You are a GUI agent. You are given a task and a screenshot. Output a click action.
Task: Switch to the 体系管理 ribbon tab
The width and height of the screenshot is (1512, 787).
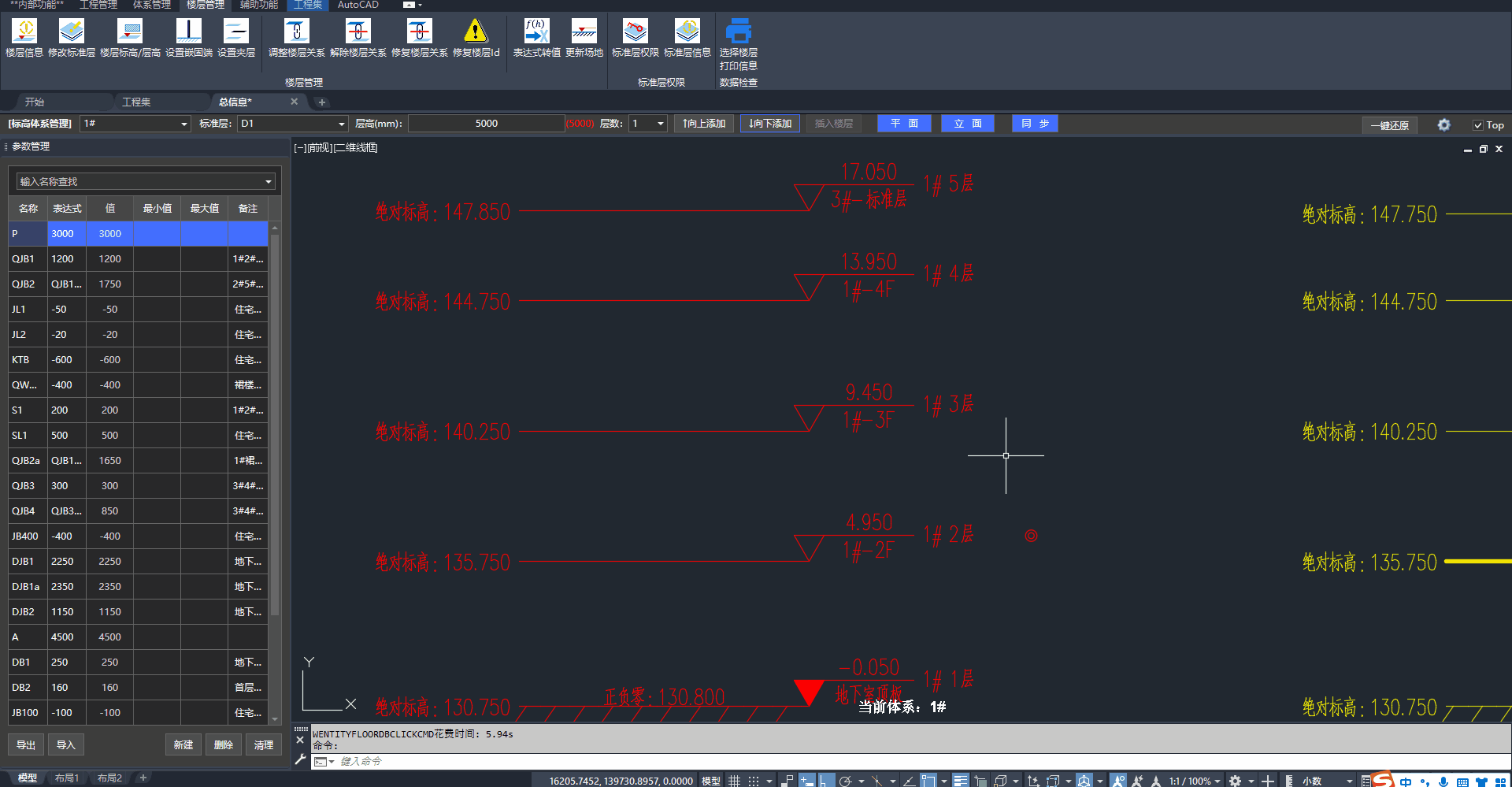coord(151,5)
